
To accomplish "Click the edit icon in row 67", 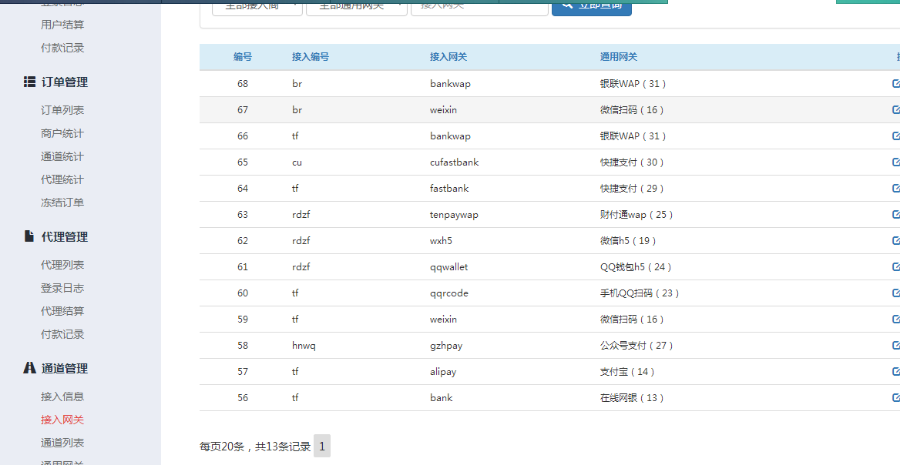I will [x=895, y=109].
